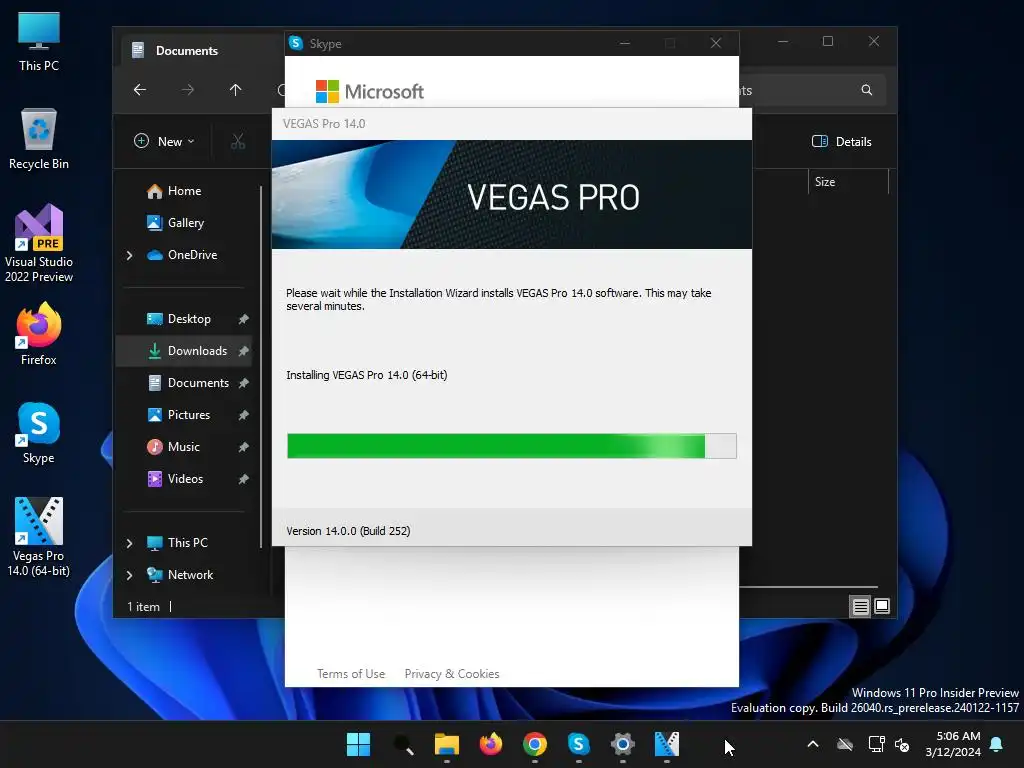Open the New dropdown in Explorer
This screenshot has width=1024, height=768.
[164, 141]
